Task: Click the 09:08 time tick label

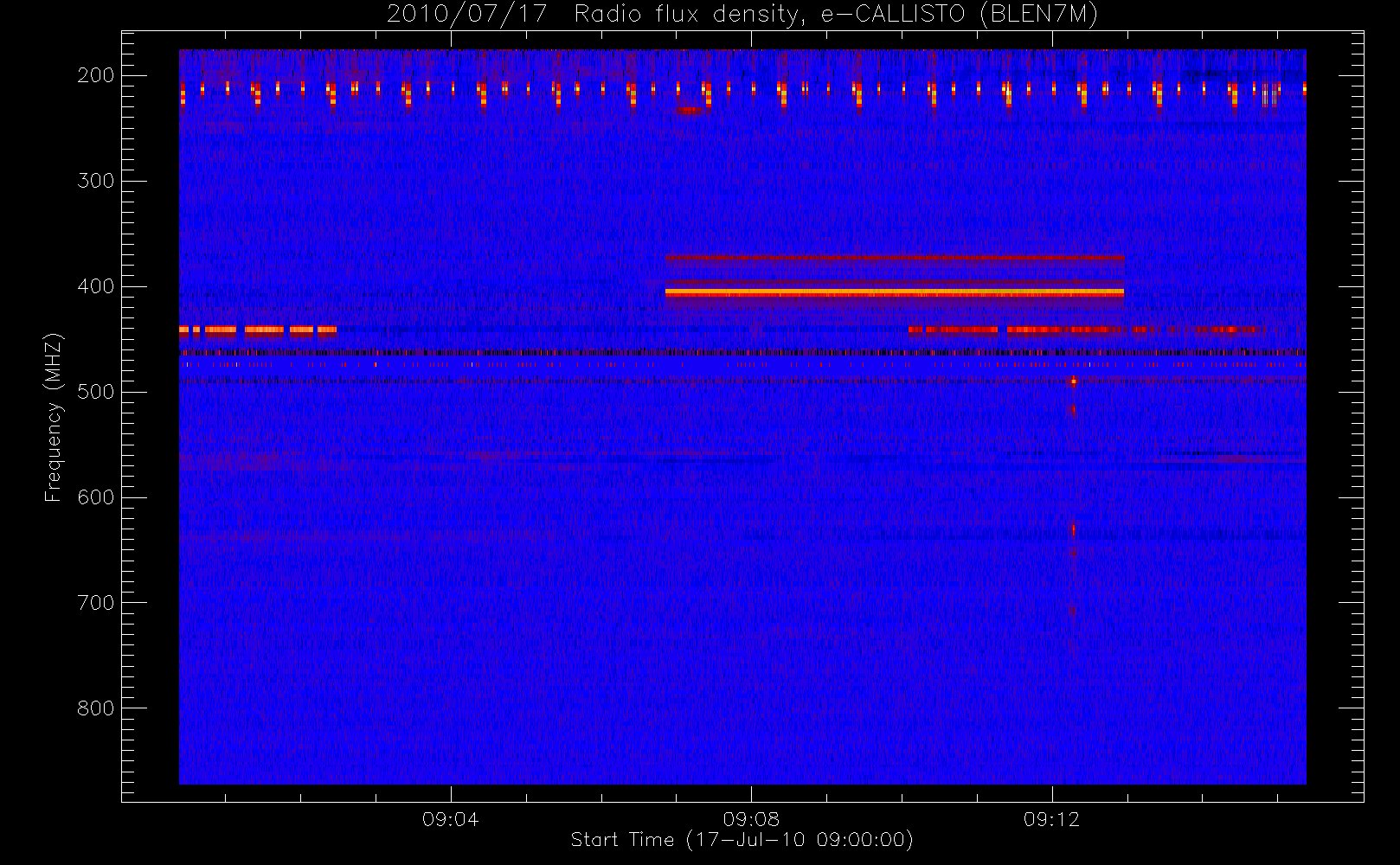Action: pyautogui.click(x=751, y=819)
